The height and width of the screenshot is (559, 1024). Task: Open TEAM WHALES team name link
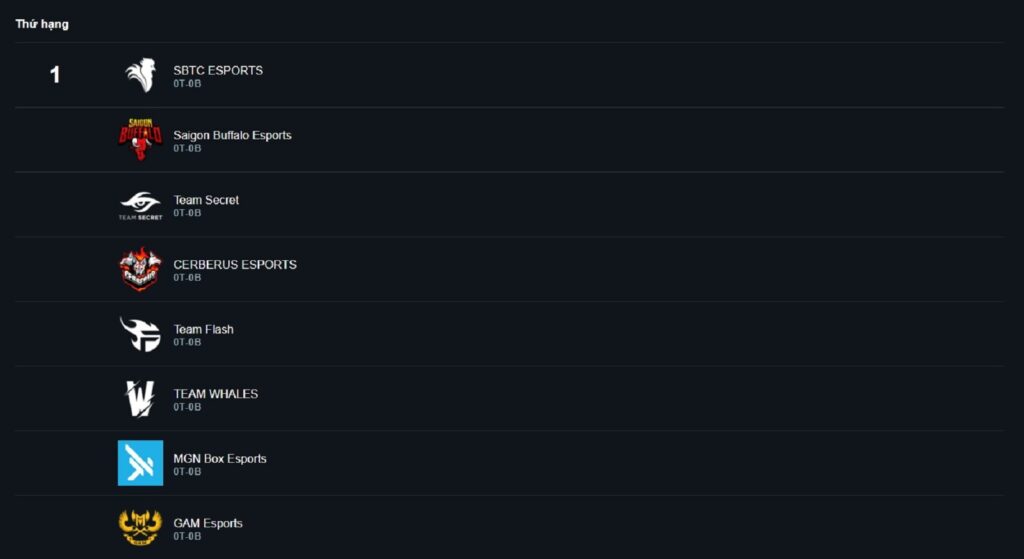(x=215, y=394)
